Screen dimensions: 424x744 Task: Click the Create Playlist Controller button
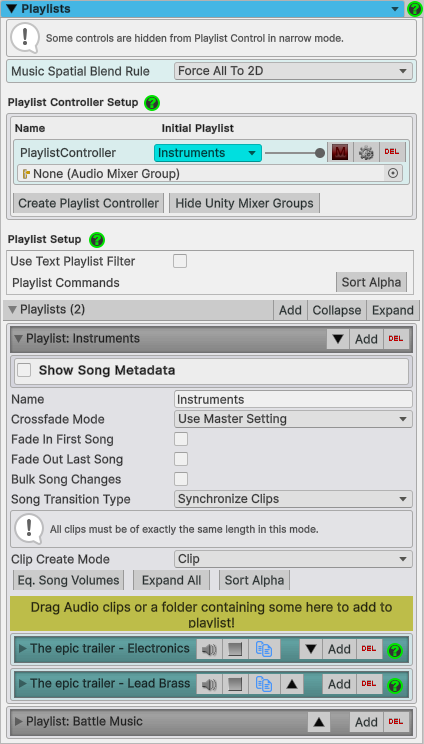88,203
